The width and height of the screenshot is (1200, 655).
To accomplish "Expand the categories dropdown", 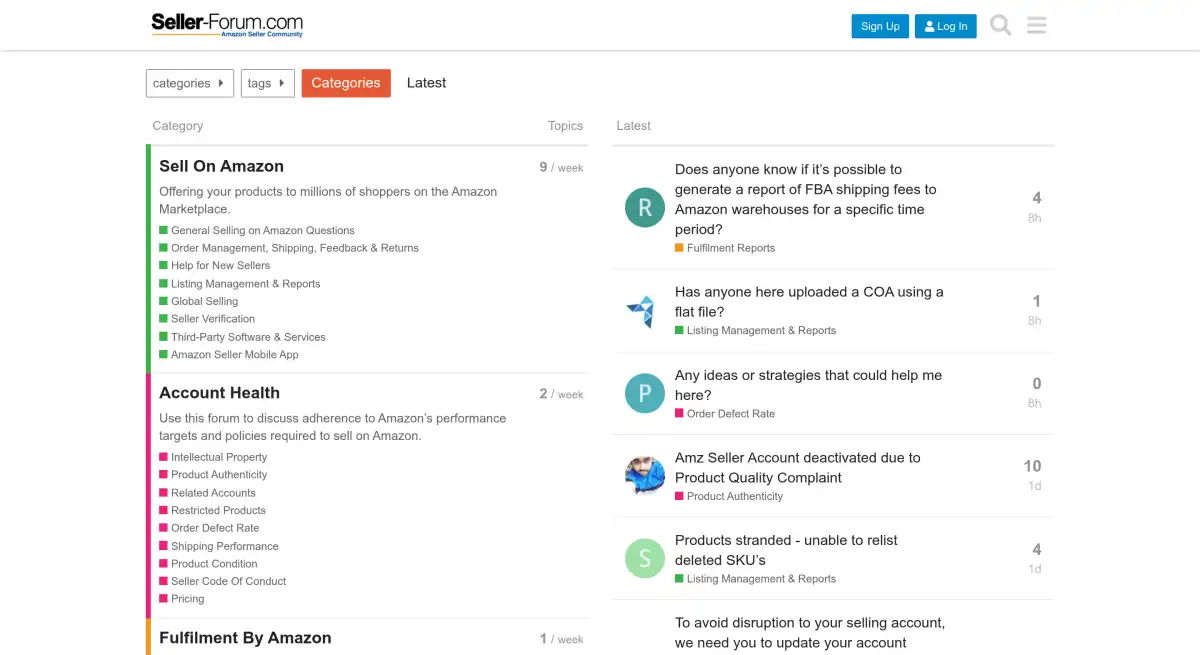I will click(x=190, y=83).
